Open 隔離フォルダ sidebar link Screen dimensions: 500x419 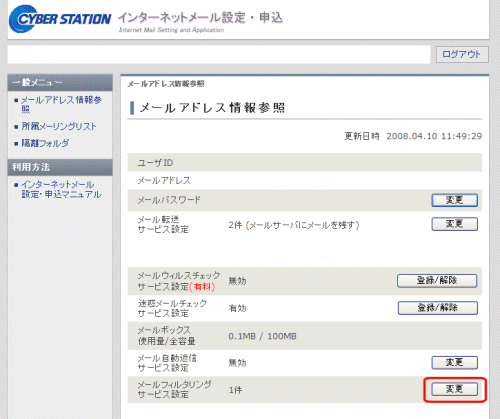[45, 143]
